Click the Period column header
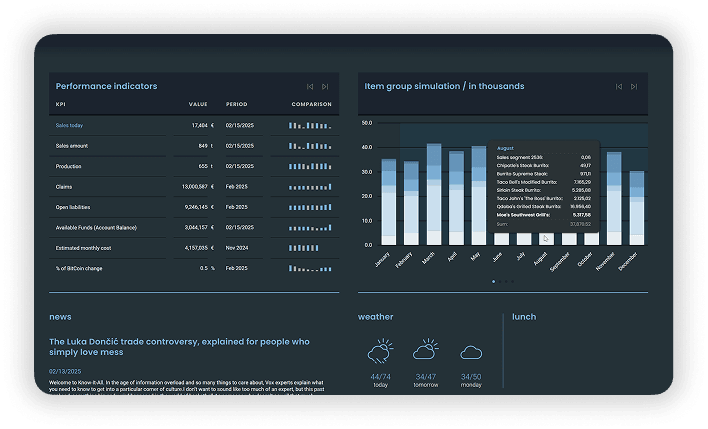Screen dimensions: 708x429 coord(236,104)
